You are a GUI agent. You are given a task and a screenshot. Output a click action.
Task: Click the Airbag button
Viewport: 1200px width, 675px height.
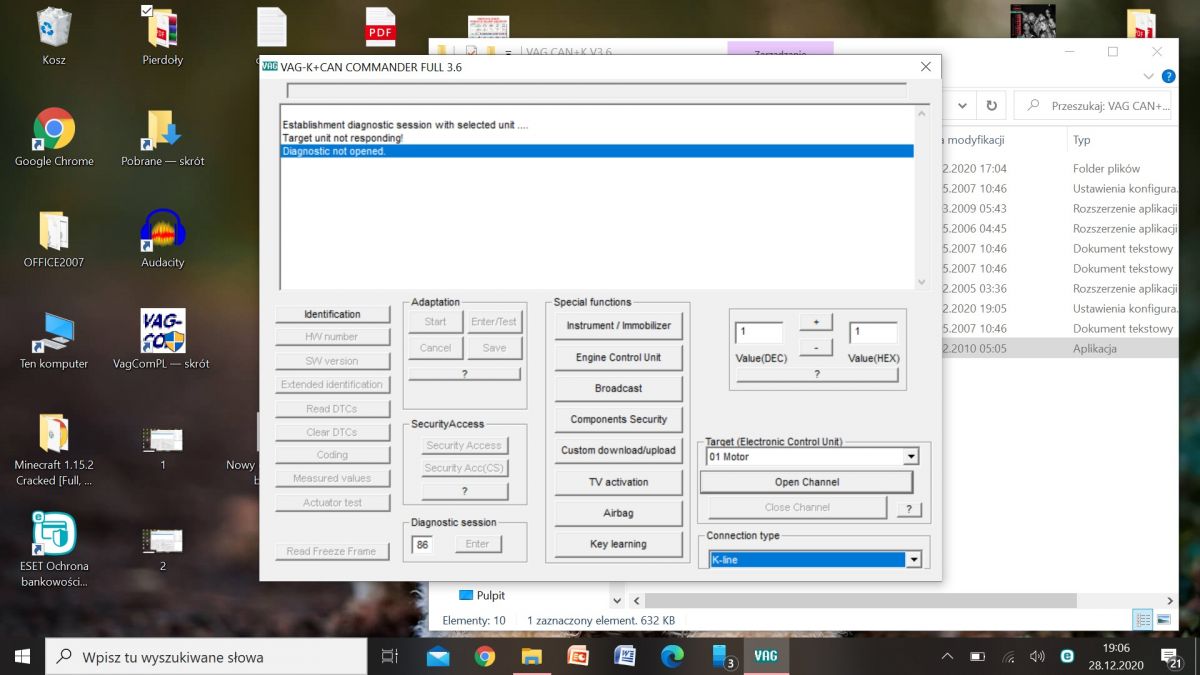[618, 513]
